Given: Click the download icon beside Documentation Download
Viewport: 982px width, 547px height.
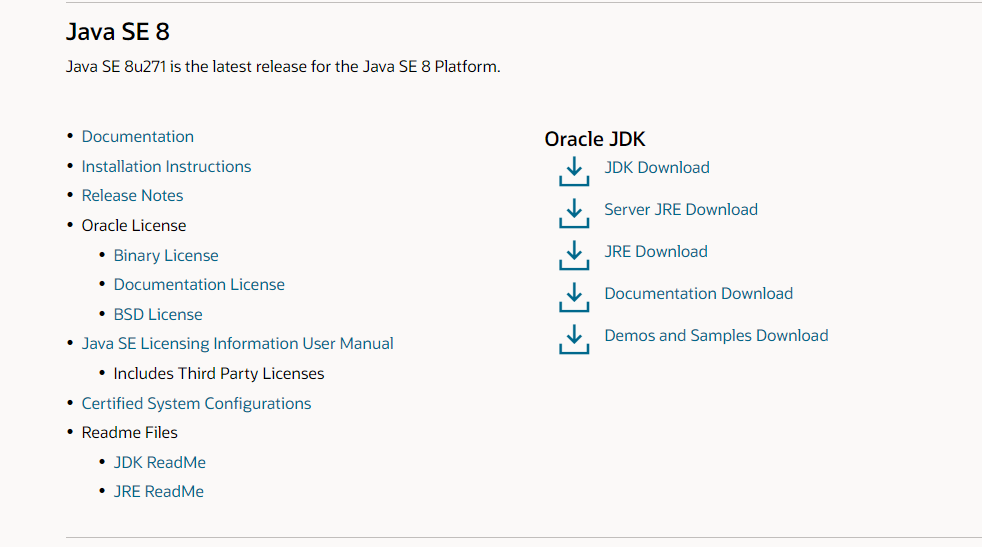Looking at the screenshot, I should (574, 297).
